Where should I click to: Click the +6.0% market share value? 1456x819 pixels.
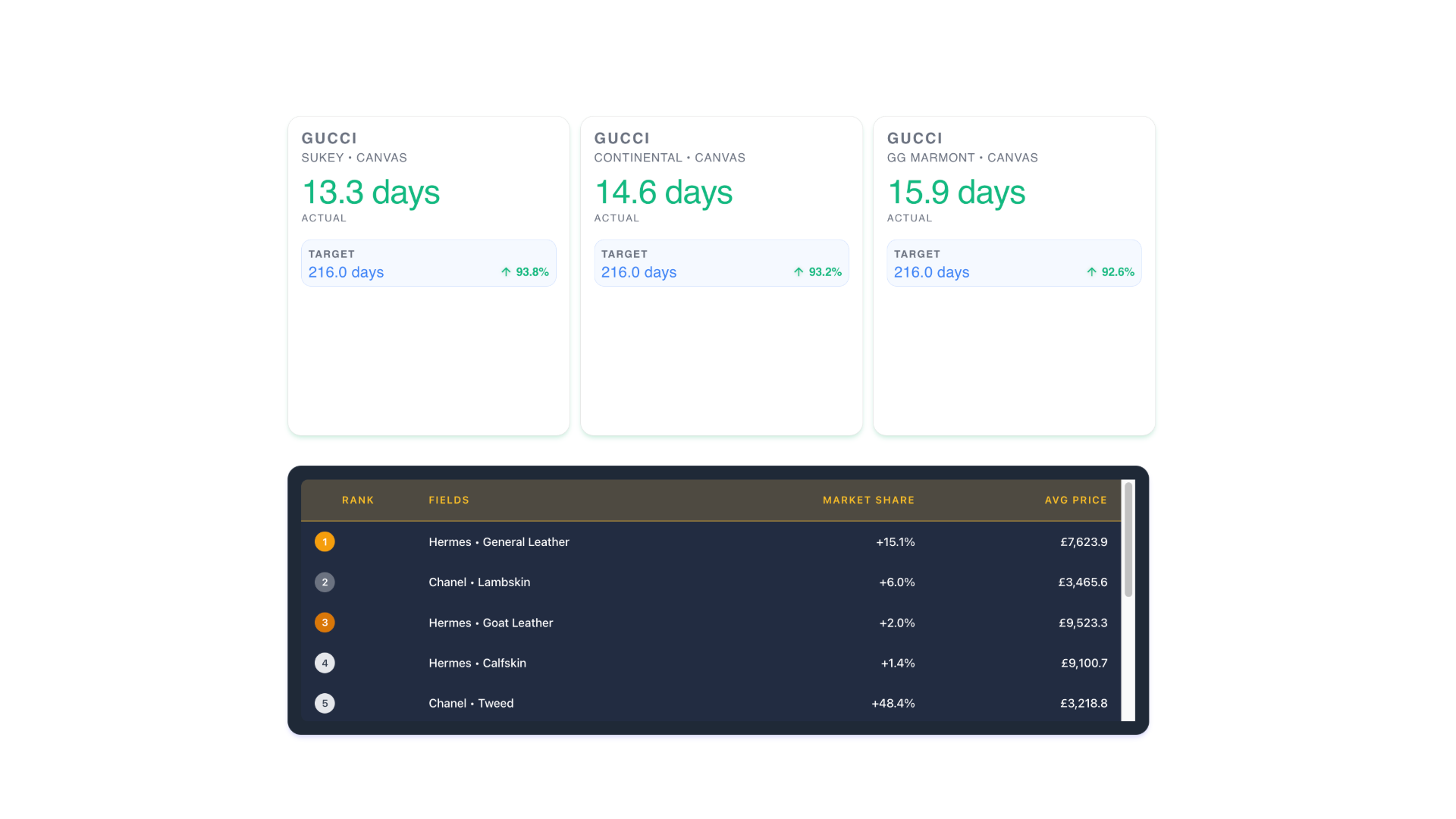pos(897,582)
